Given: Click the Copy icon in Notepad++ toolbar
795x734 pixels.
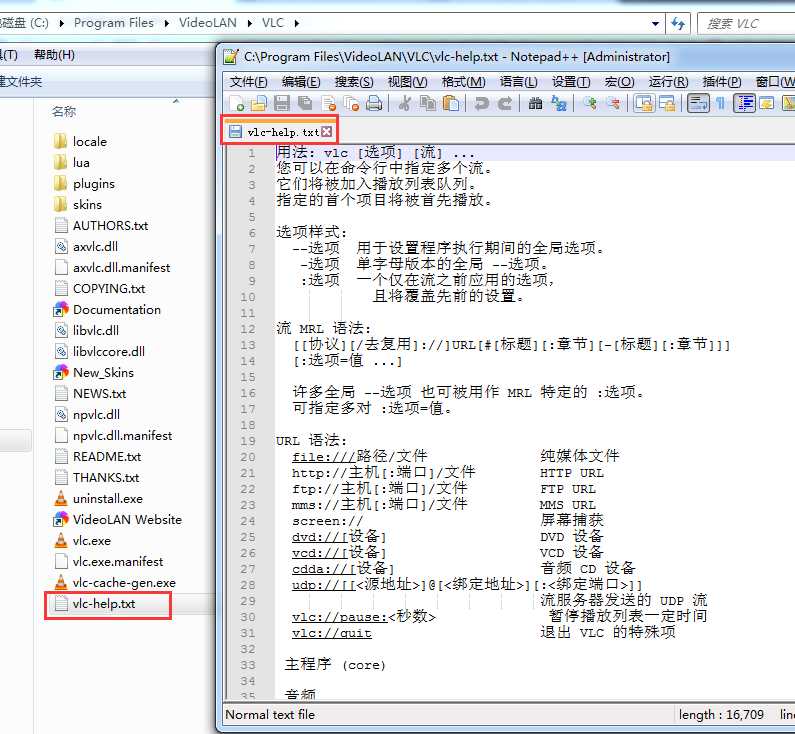Looking at the screenshot, I should pyautogui.click(x=428, y=103).
